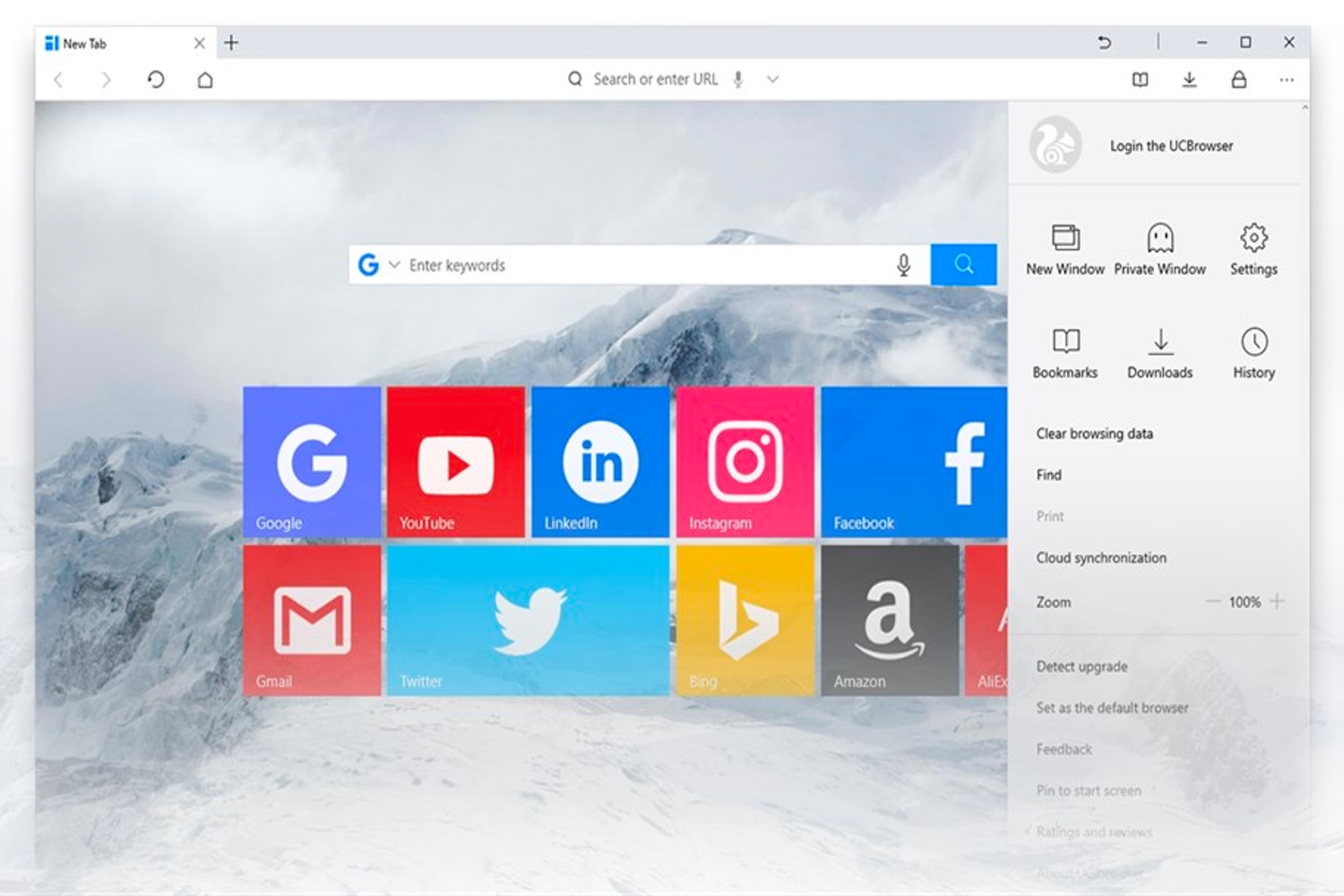Select Cloud synchronization
Screen dimensions: 1344x896
pyautogui.click(x=1101, y=557)
